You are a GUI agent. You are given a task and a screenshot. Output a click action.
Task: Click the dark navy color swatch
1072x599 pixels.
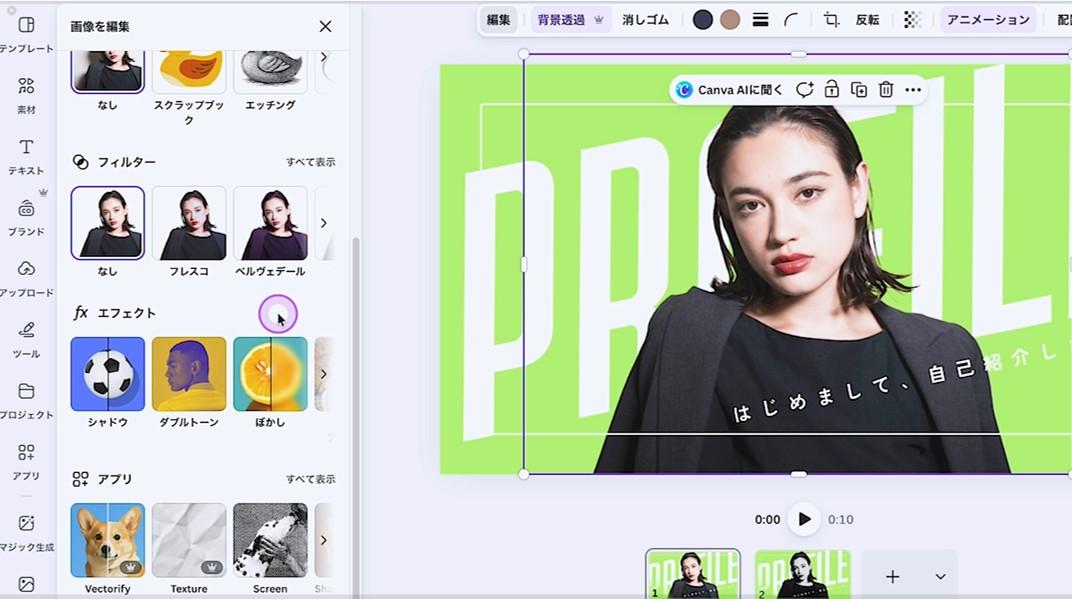pyautogui.click(x=703, y=20)
